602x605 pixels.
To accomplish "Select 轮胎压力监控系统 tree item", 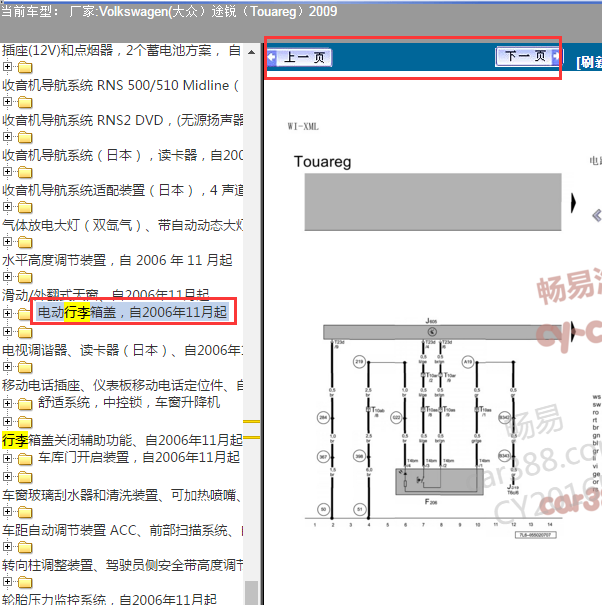I will 109,599.
